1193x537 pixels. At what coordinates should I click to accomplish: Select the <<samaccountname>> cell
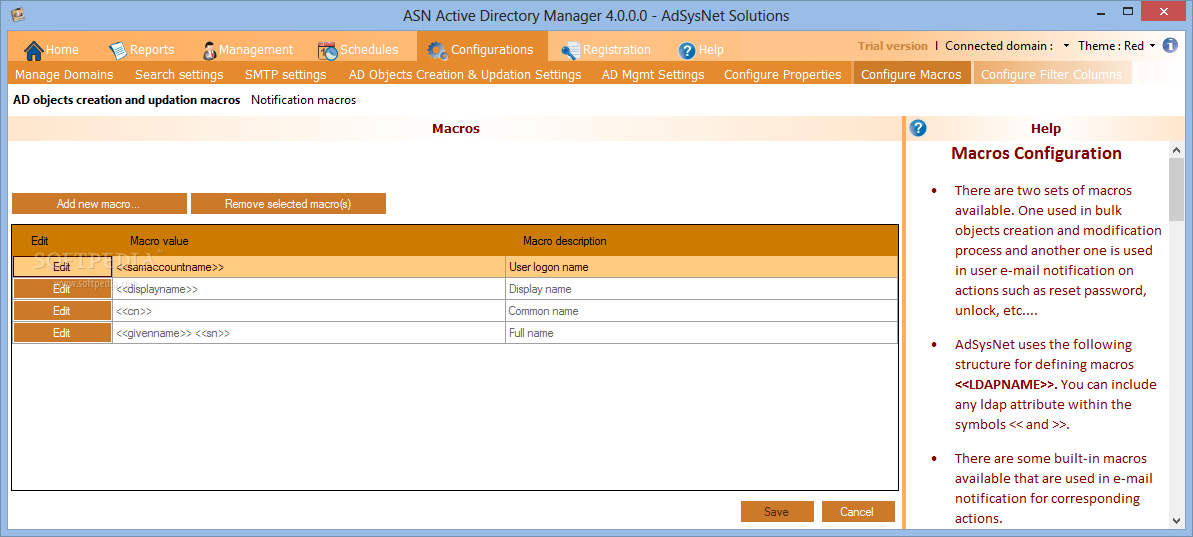click(309, 267)
